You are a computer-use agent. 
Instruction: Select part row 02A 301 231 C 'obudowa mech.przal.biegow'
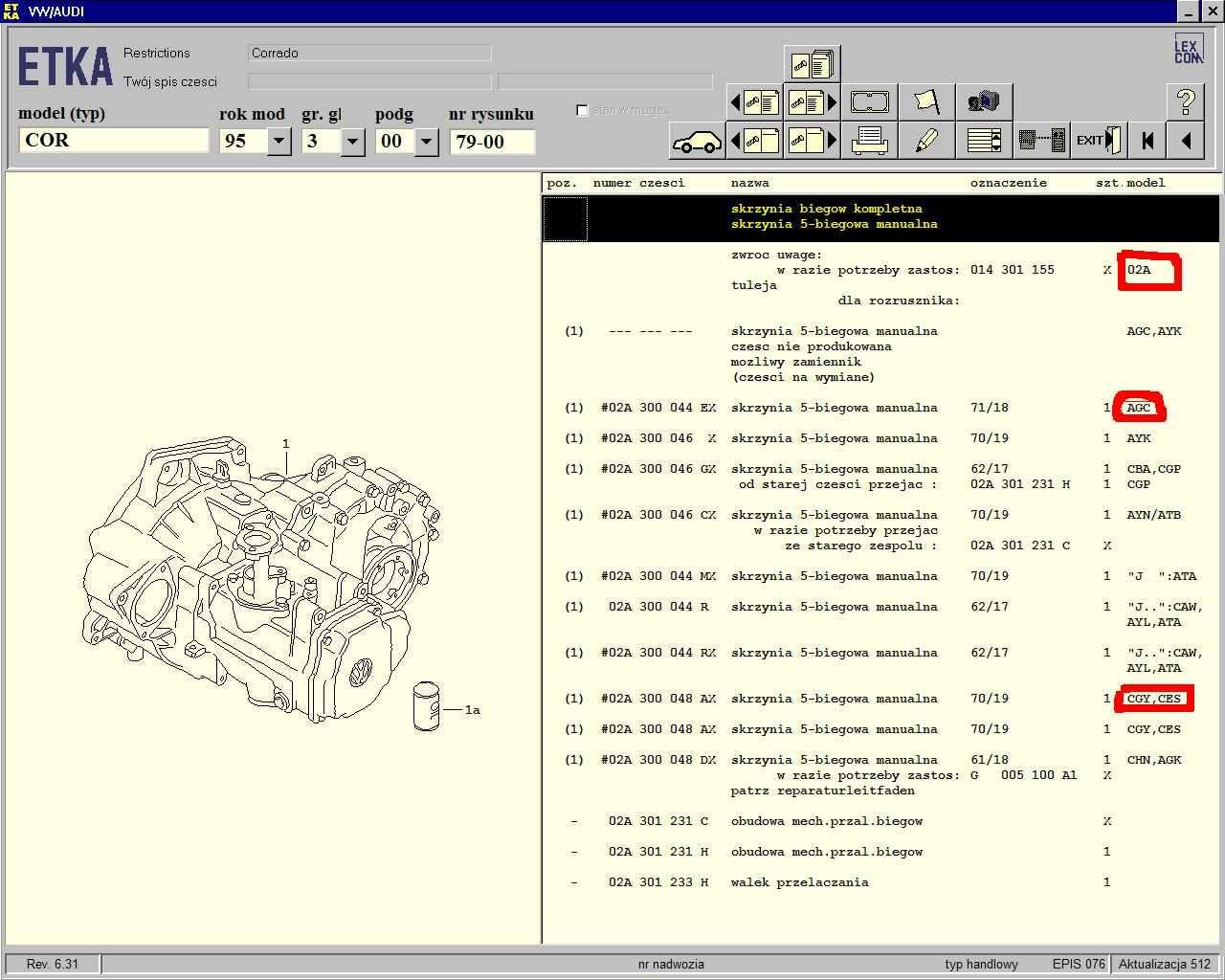[880, 821]
